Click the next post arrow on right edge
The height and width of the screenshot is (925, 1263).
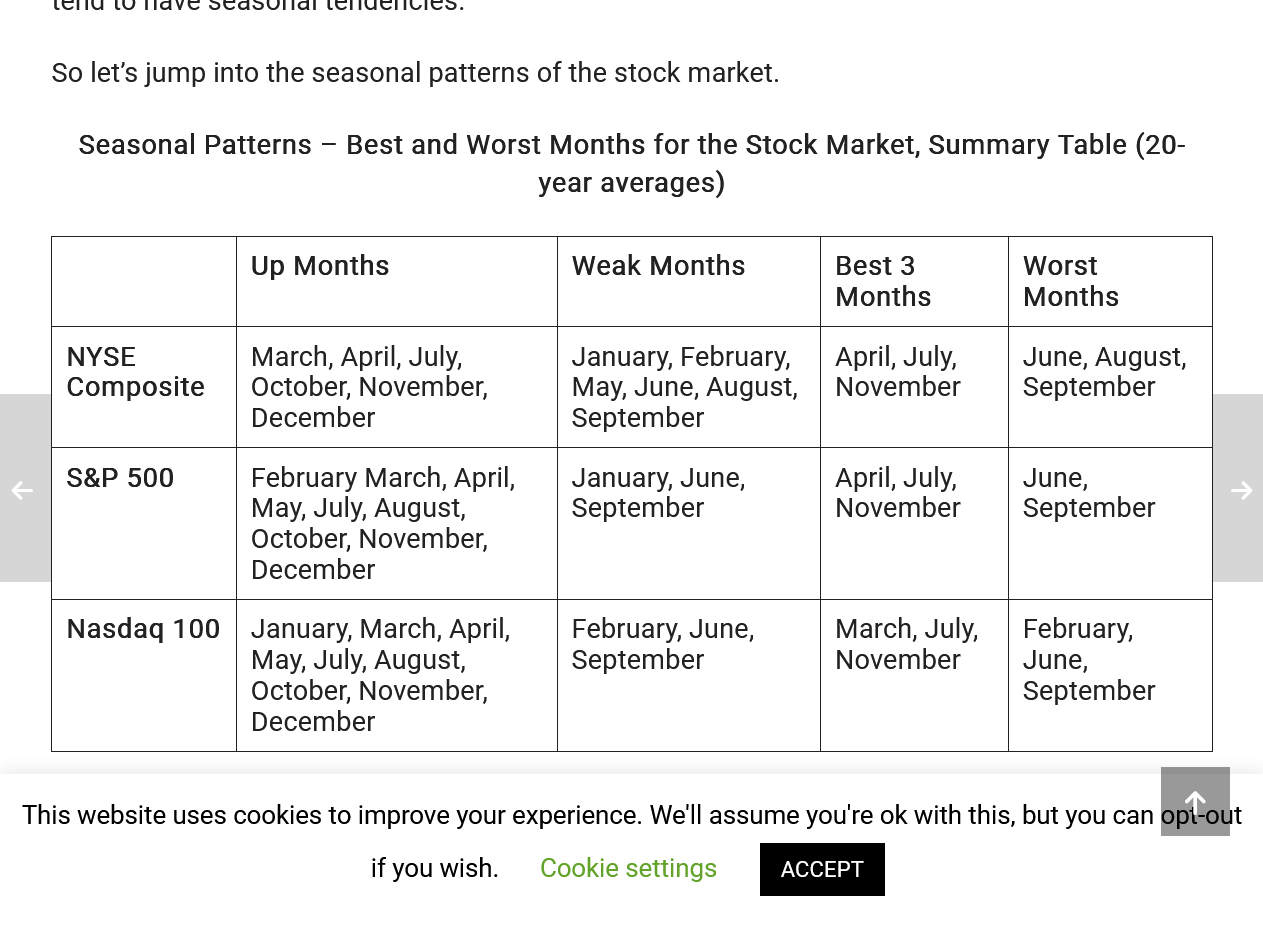[1238, 488]
